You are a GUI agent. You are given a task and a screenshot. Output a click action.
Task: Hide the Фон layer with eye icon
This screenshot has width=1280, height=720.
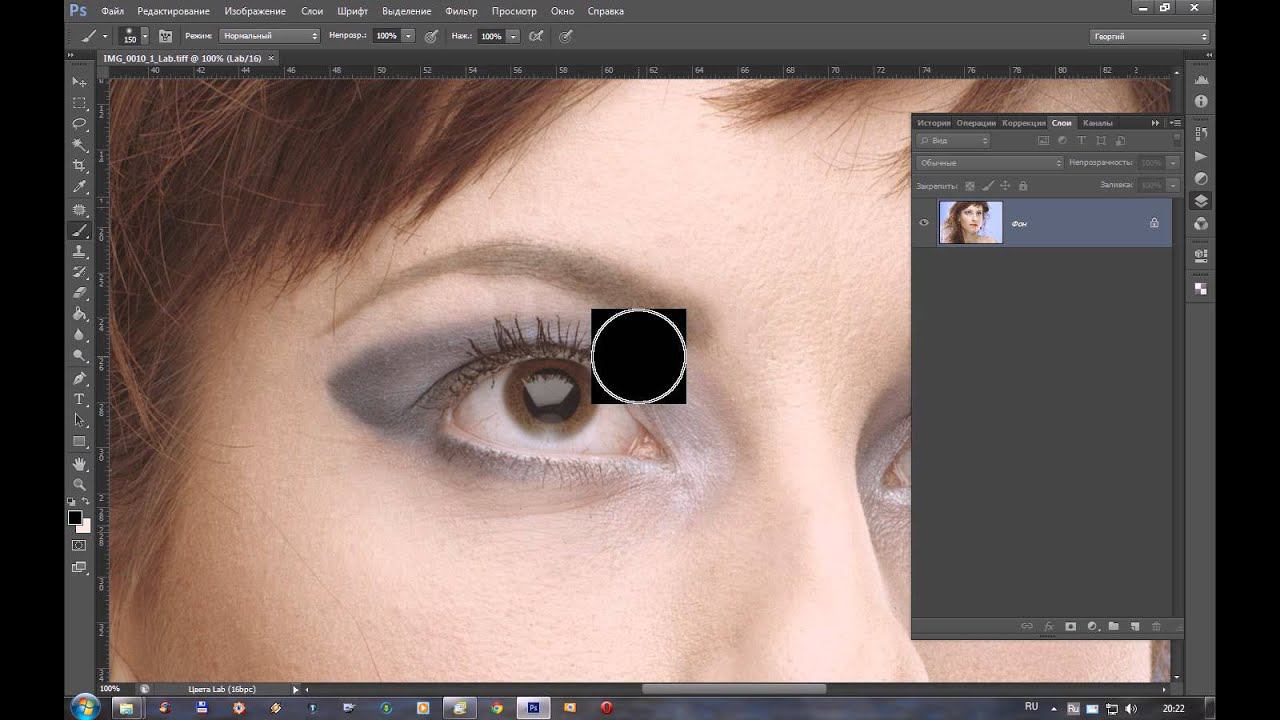pyautogui.click(x=924, y=223)
